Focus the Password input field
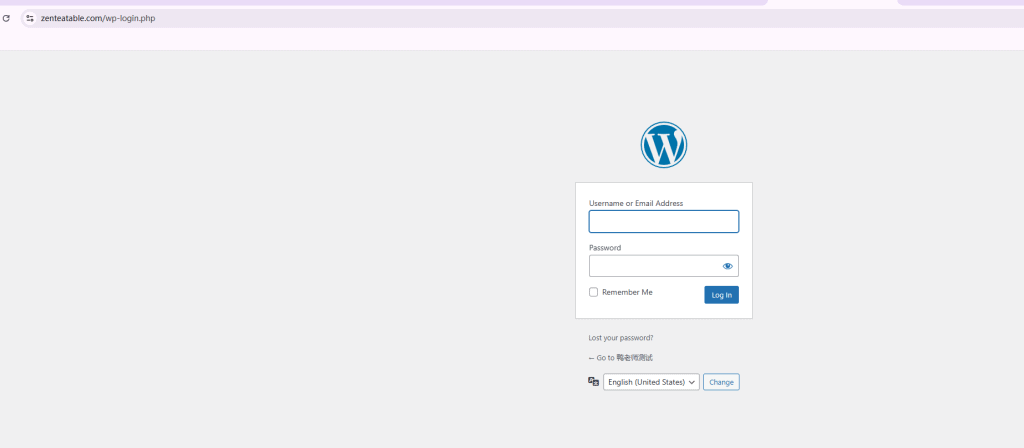 click(x=664, y=266)
